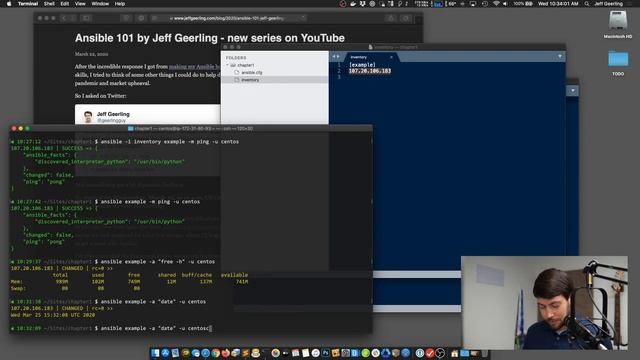Image resolution: width=640 pixels, height=360 pixels.
Task: Open the View menu
Action: tap(80, 4)
